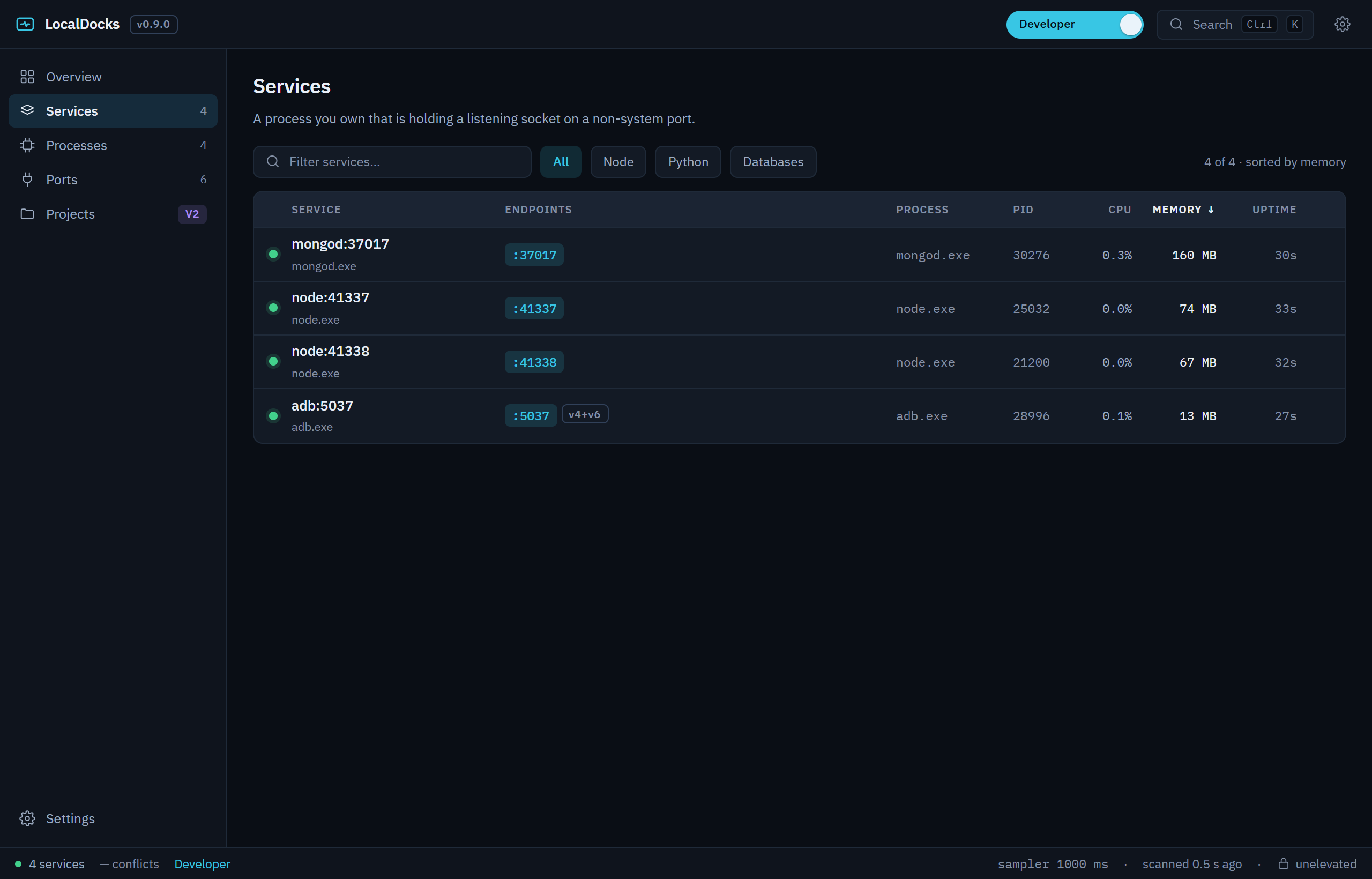Viewport: 1372px width, 879px height.
Task: Open Projects in the sidebar
Action: coord(113,213)
